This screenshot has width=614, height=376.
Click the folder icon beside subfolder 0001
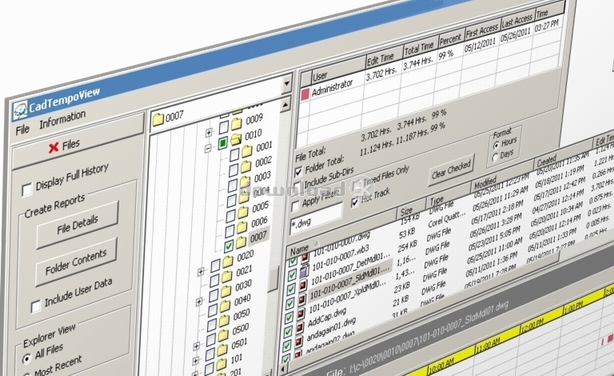(x=247, y=151)
